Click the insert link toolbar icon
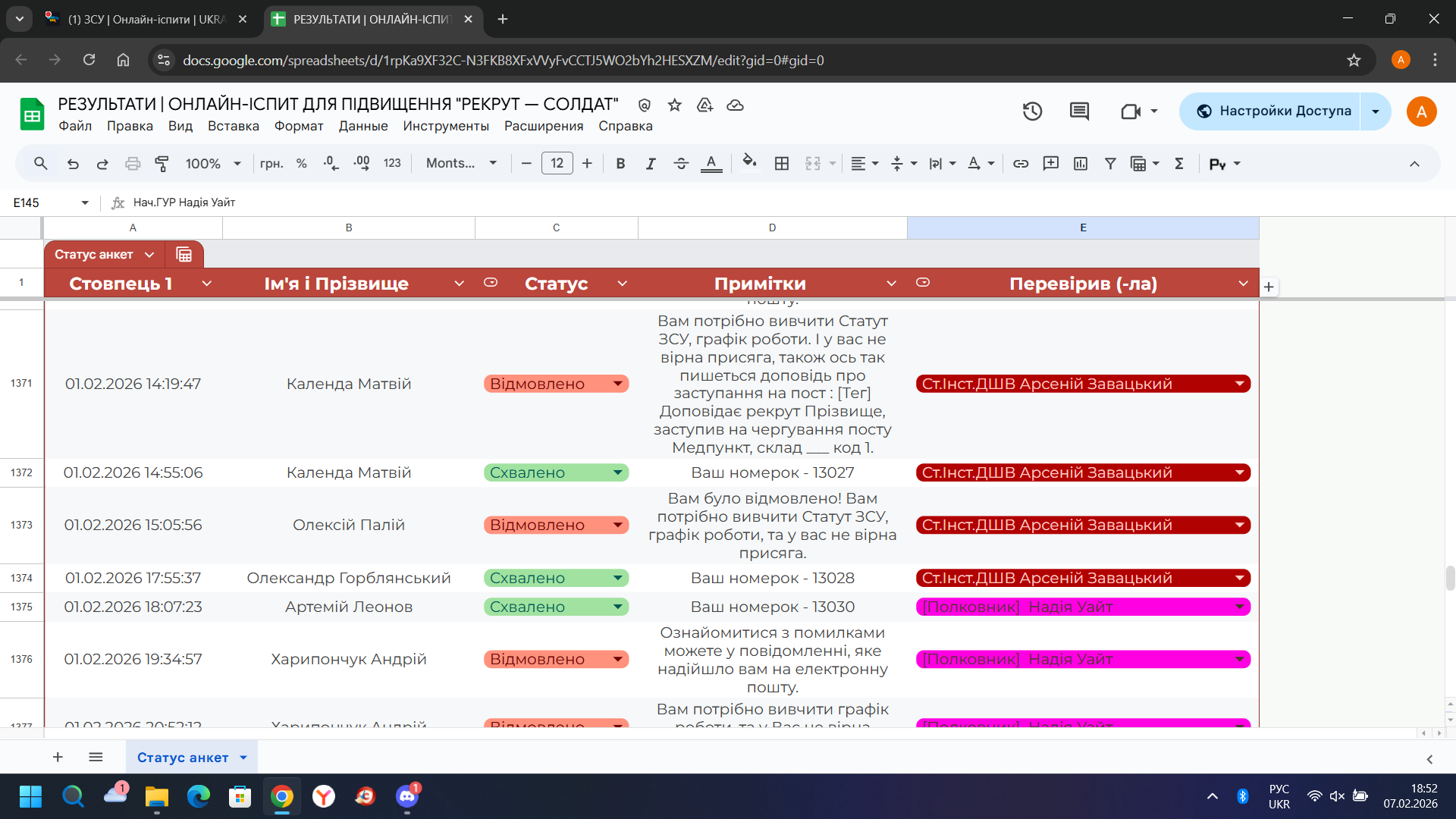 pyautogui.click(x=1021, y=163)
